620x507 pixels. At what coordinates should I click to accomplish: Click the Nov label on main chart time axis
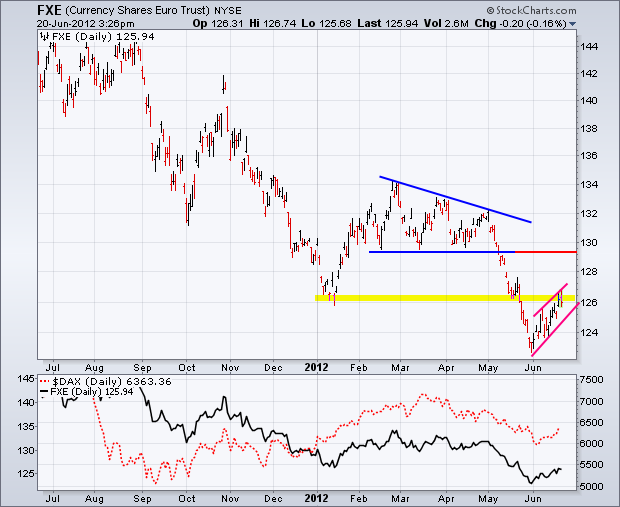click(230, 367)
